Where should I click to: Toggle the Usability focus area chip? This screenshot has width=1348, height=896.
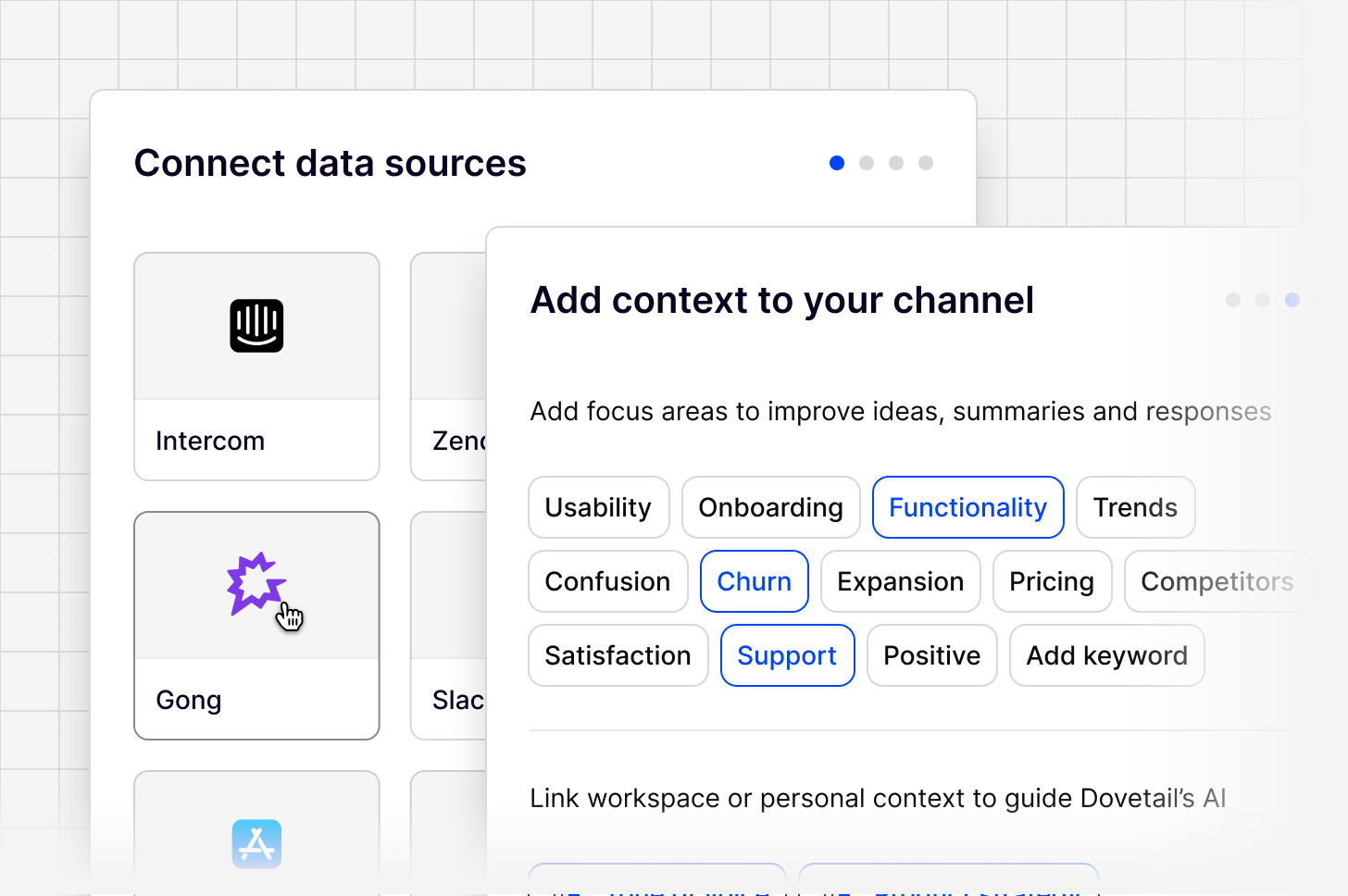pos(599,507)
